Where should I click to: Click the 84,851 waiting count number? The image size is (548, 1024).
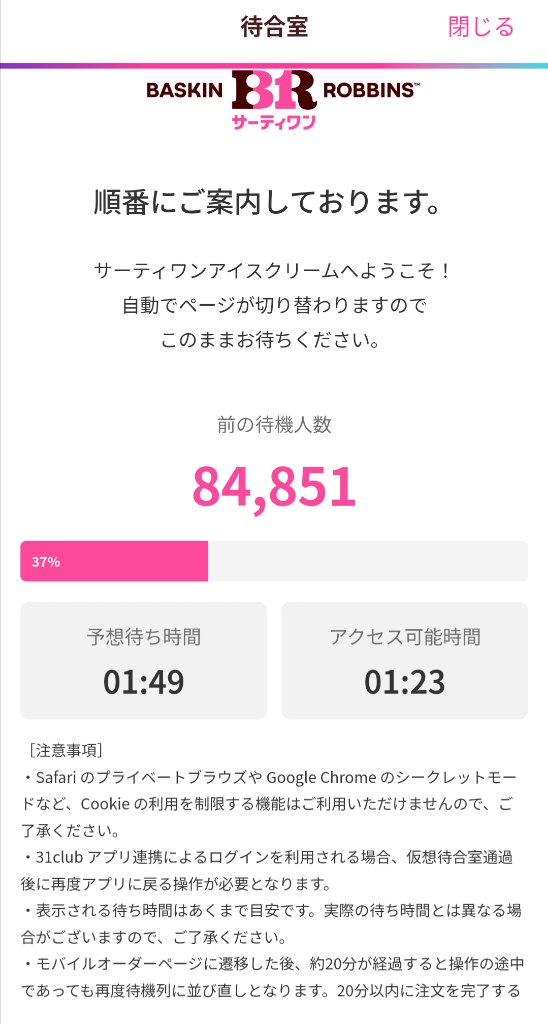(x=274, y=488)
